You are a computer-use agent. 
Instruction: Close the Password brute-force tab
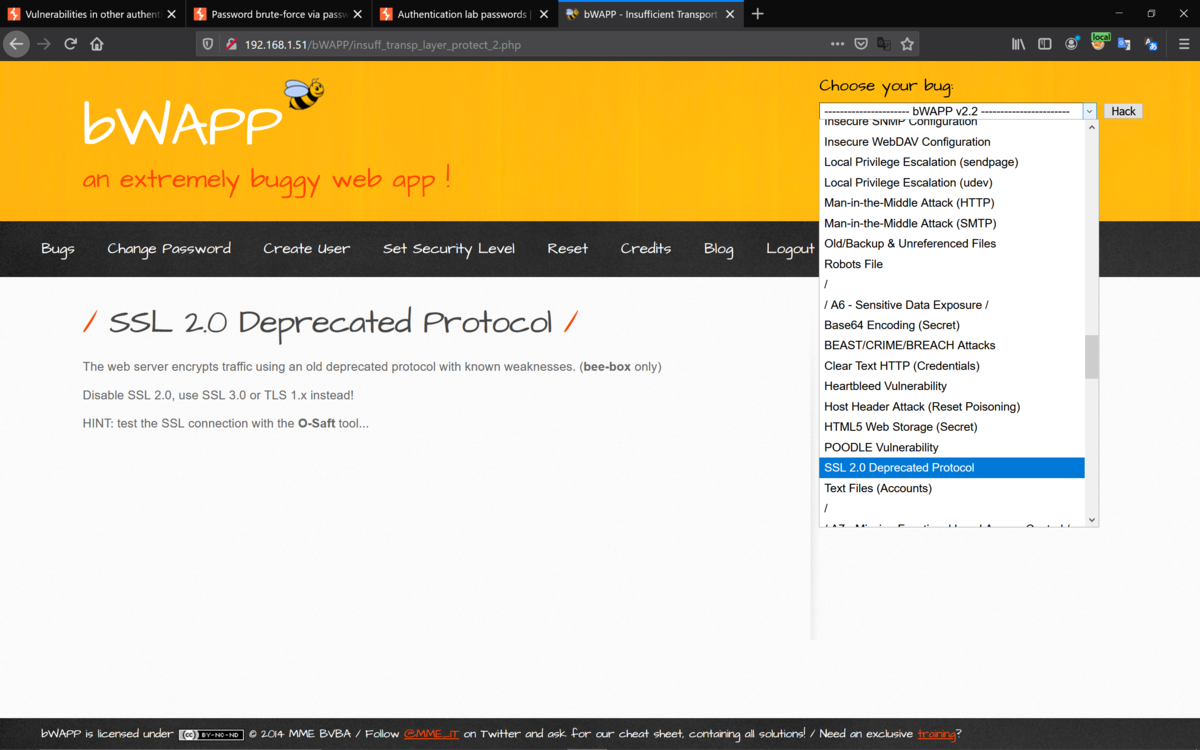pos(358,14)
